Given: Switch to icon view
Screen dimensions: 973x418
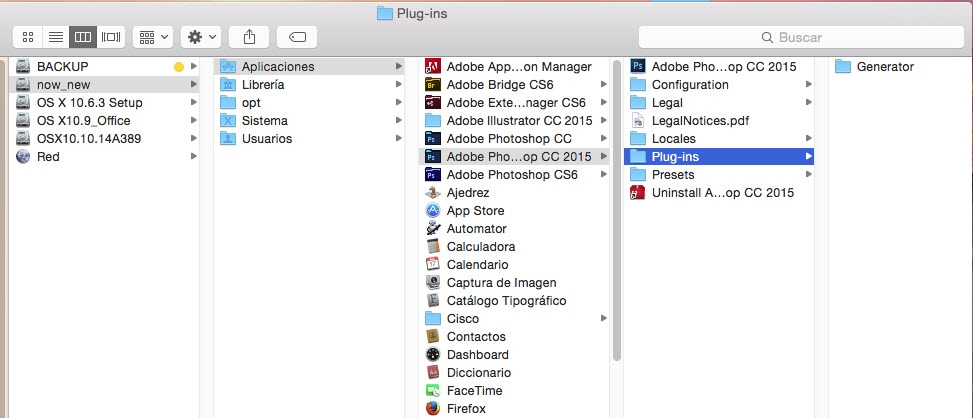Looking at the screenshot, I should click(x=28, y=37).
